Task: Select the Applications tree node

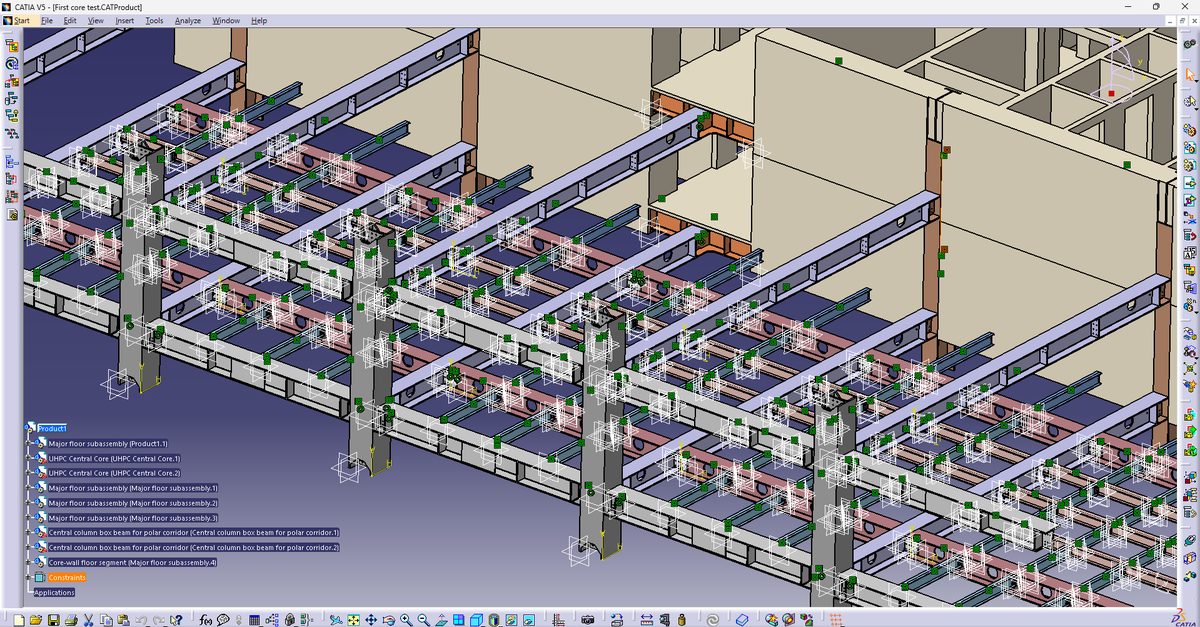Action: tap(55, 593)
